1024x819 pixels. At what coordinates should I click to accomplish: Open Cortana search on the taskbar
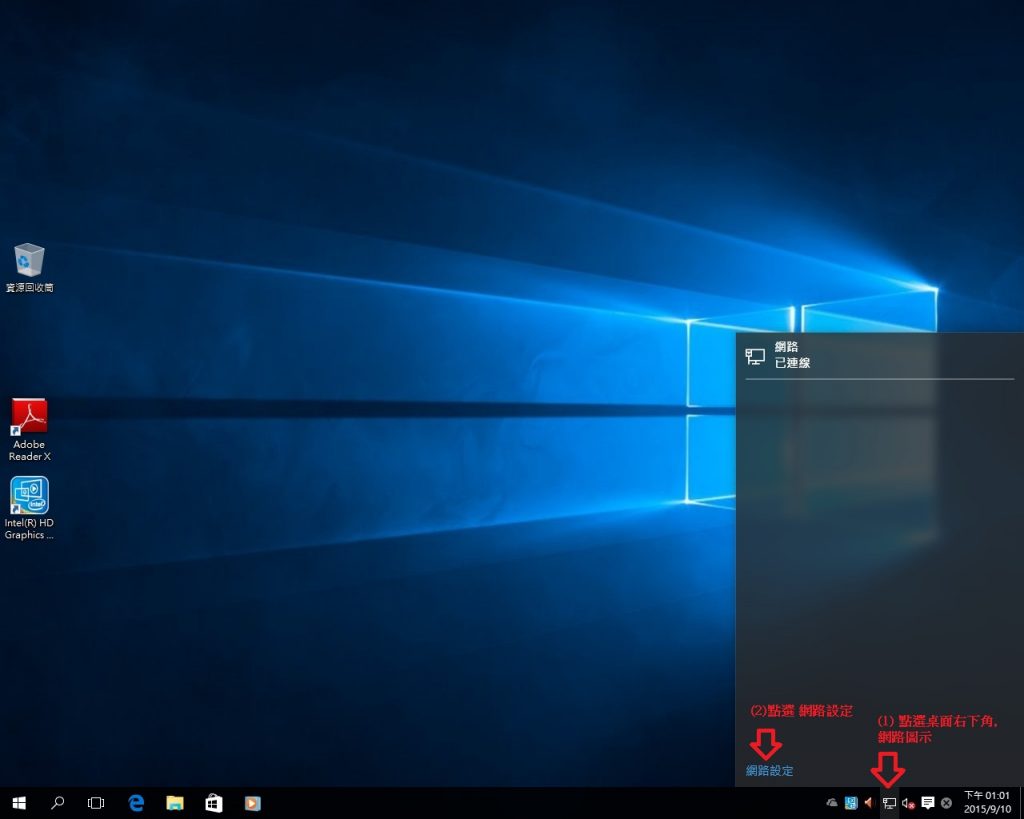coord(57,802)
